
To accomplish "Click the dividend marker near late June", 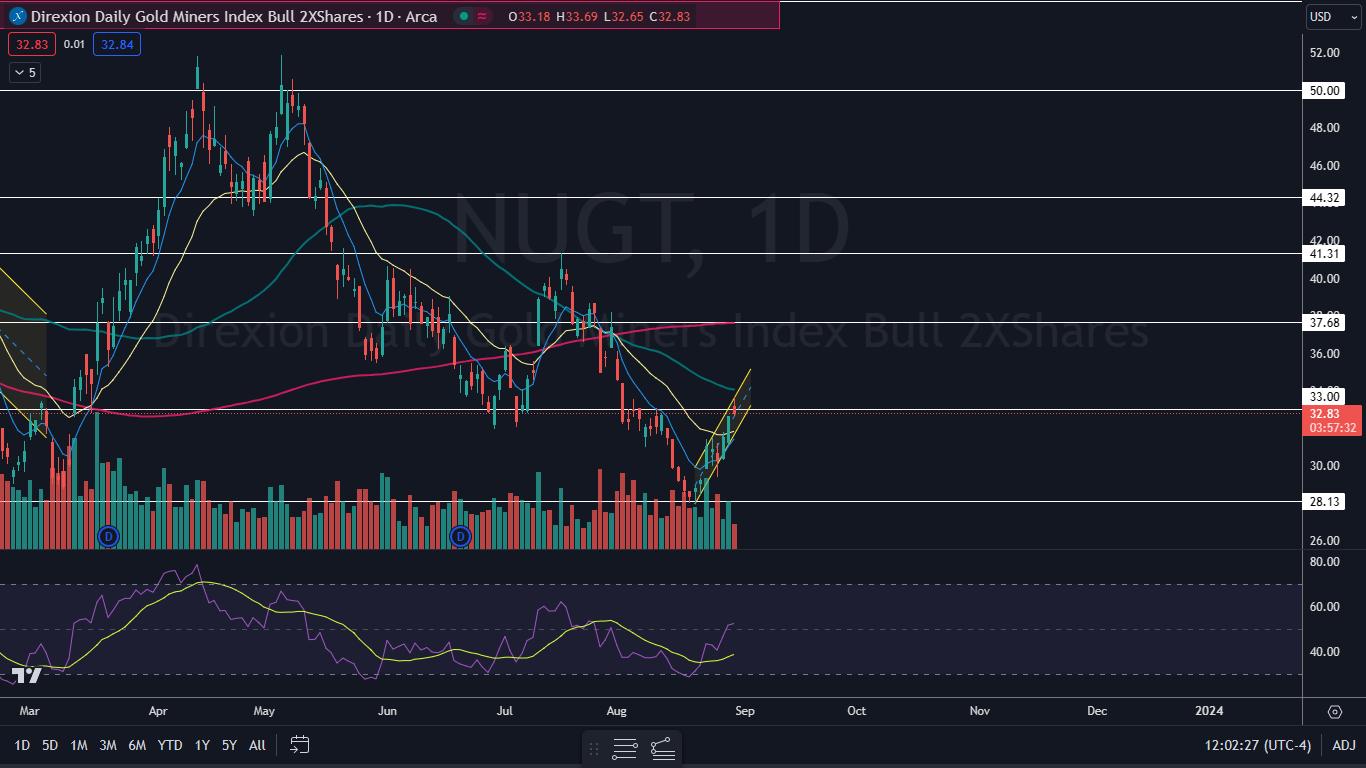I will pos(460,536).
